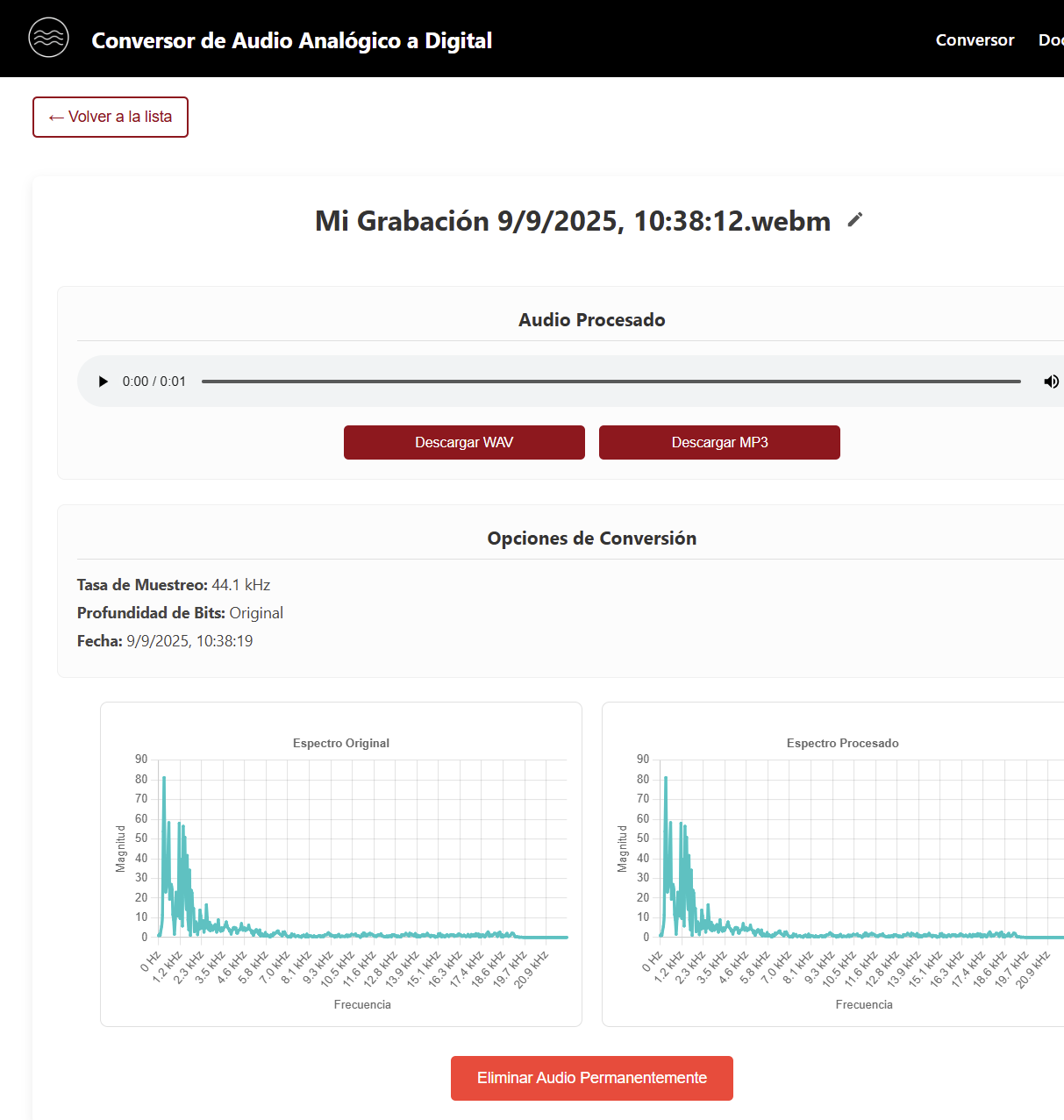Click the Descargar MP3 button
Screen dimensions: 1064x1120
719,442
